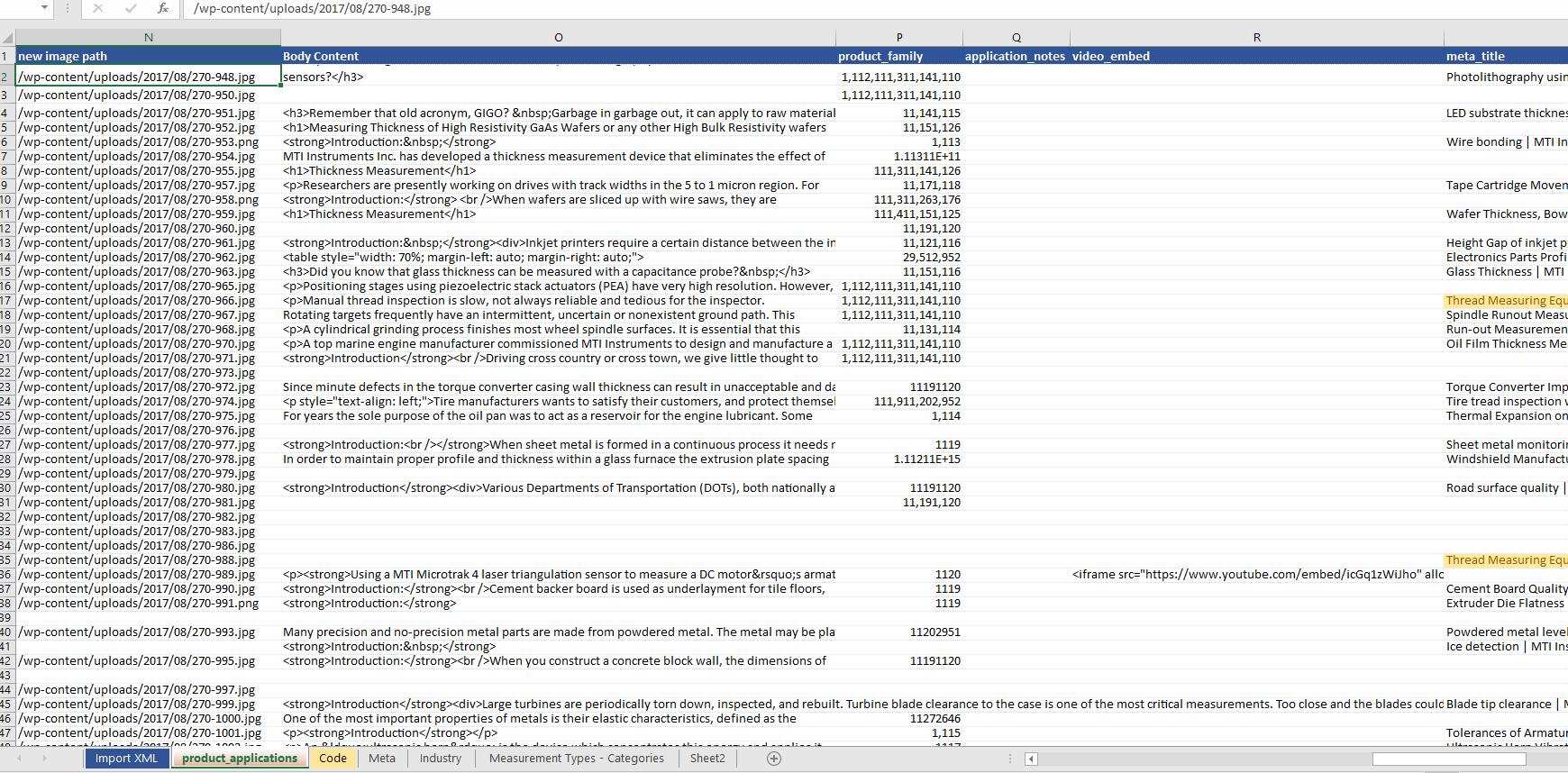Open the Name Box dropdown arrow
The height and width of the screenshot is (773, 1568).
44,8
